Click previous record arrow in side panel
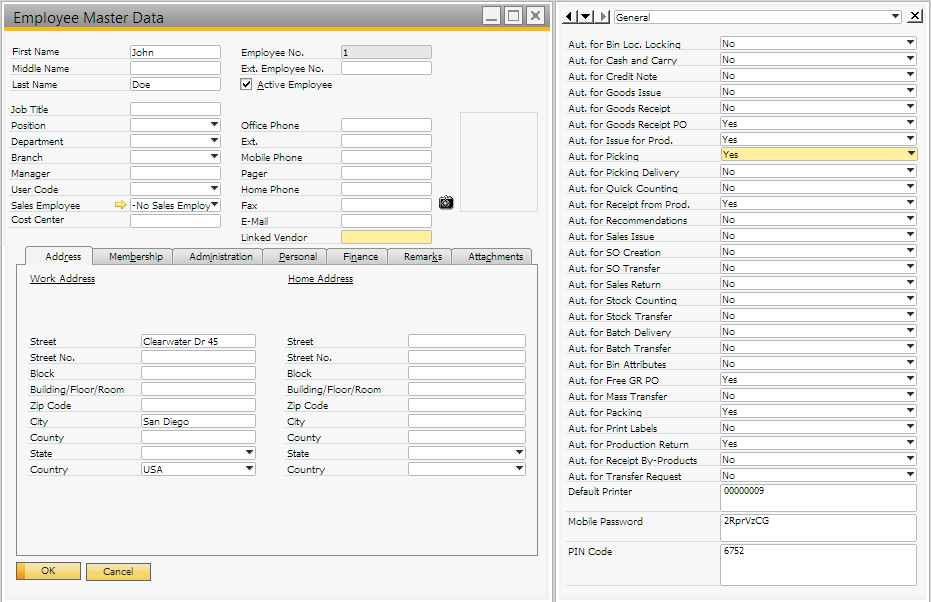Image resolution: width=931 pixels, height=602 pixels. (x=569, y=16)
